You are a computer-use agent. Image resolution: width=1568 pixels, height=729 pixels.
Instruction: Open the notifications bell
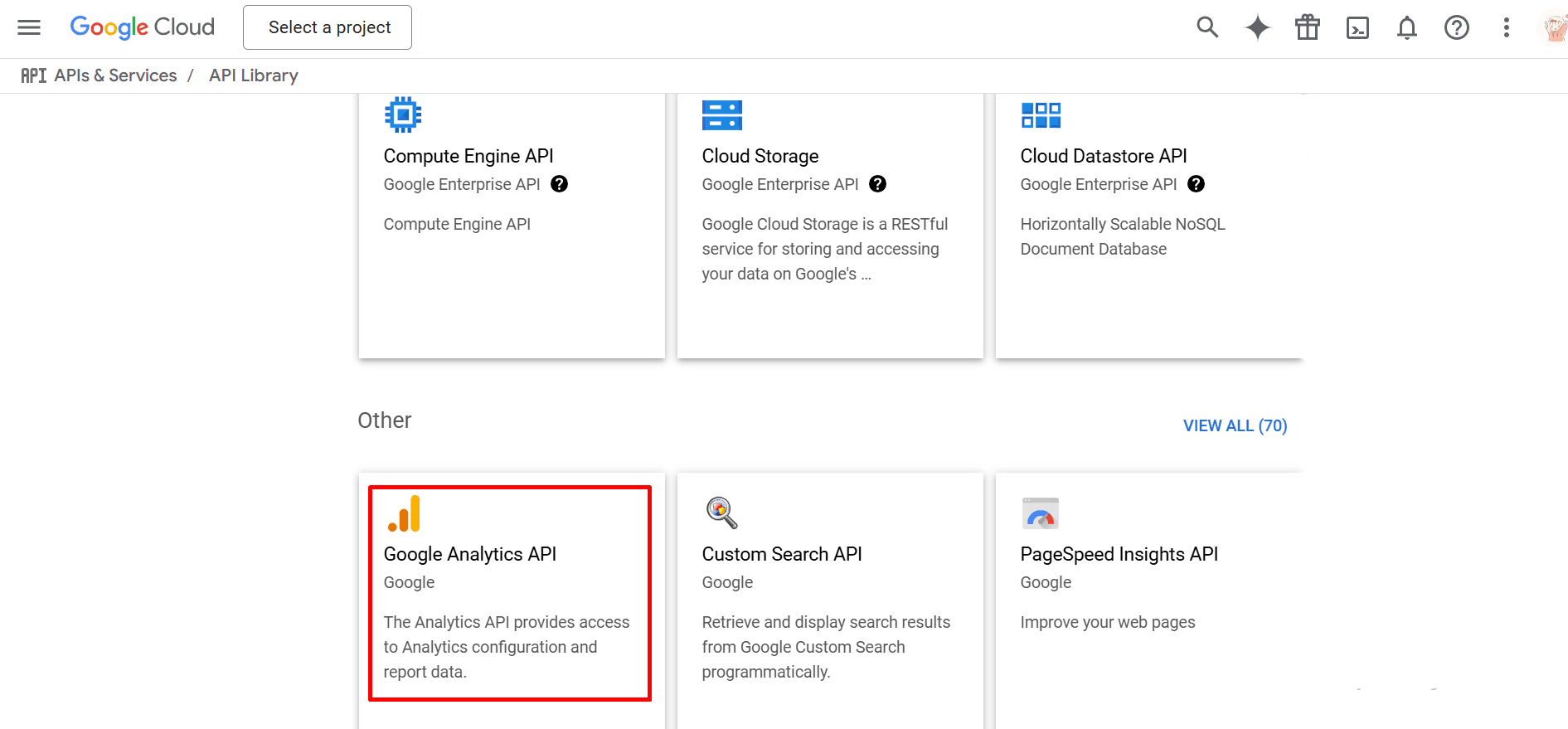(x=1407, y=27)
